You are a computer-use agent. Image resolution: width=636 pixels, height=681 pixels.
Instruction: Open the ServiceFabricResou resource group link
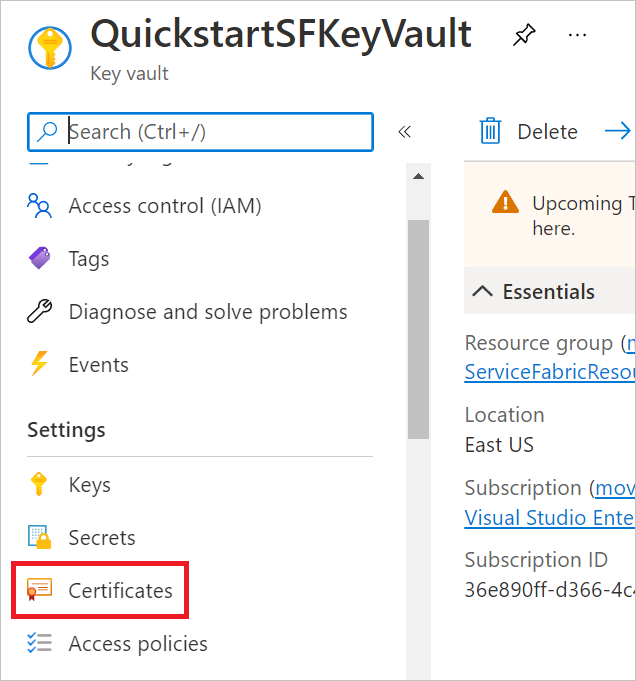[550, 372]
